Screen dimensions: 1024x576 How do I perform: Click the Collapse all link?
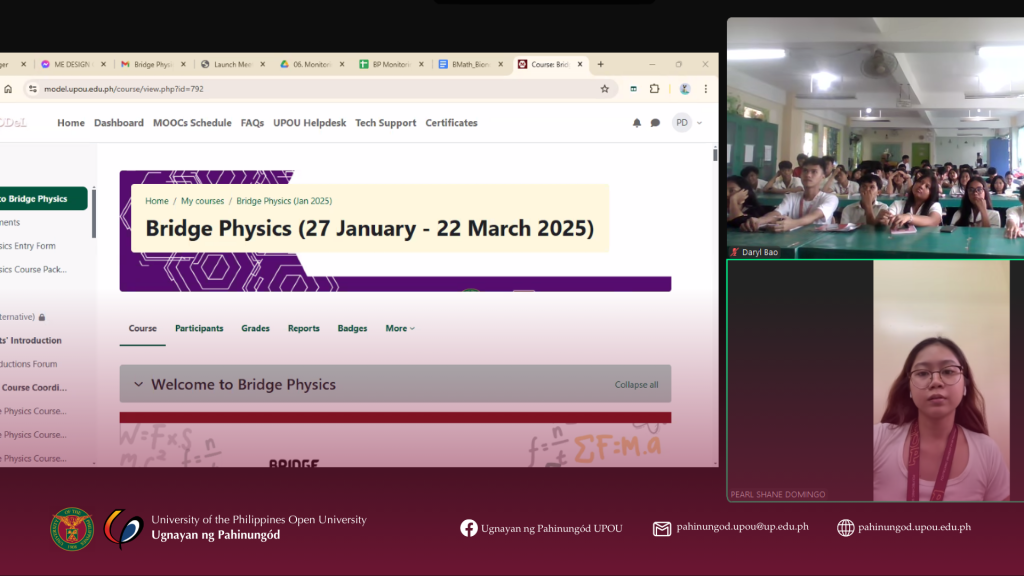point(636,385)
